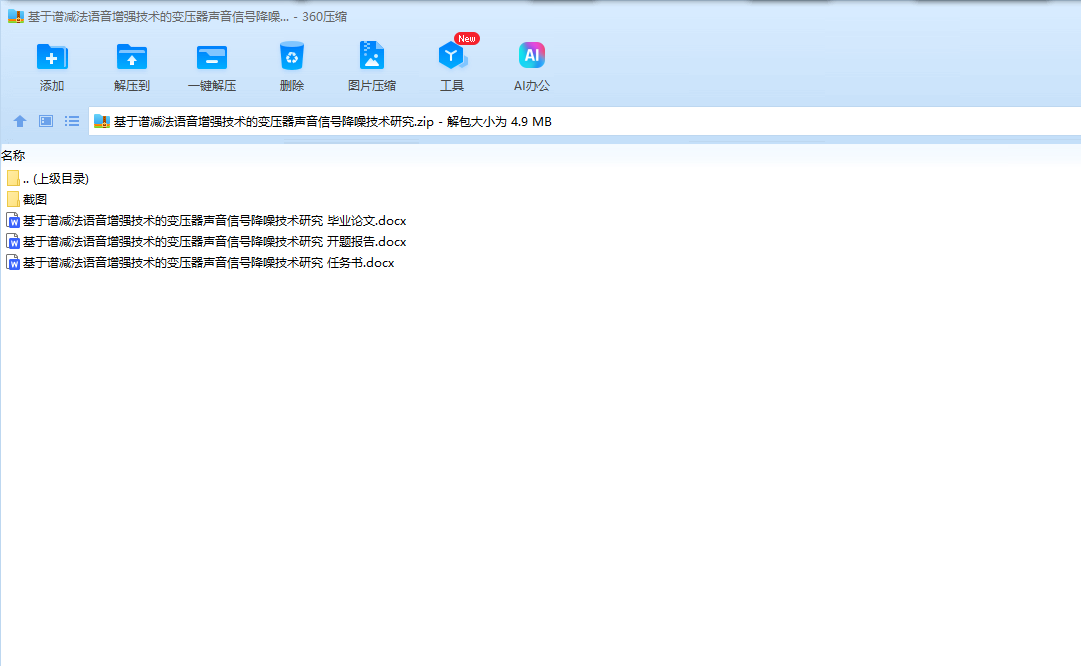
Task: Select the .. (上级目录) parent folder row
Action: tap(48, 179)
